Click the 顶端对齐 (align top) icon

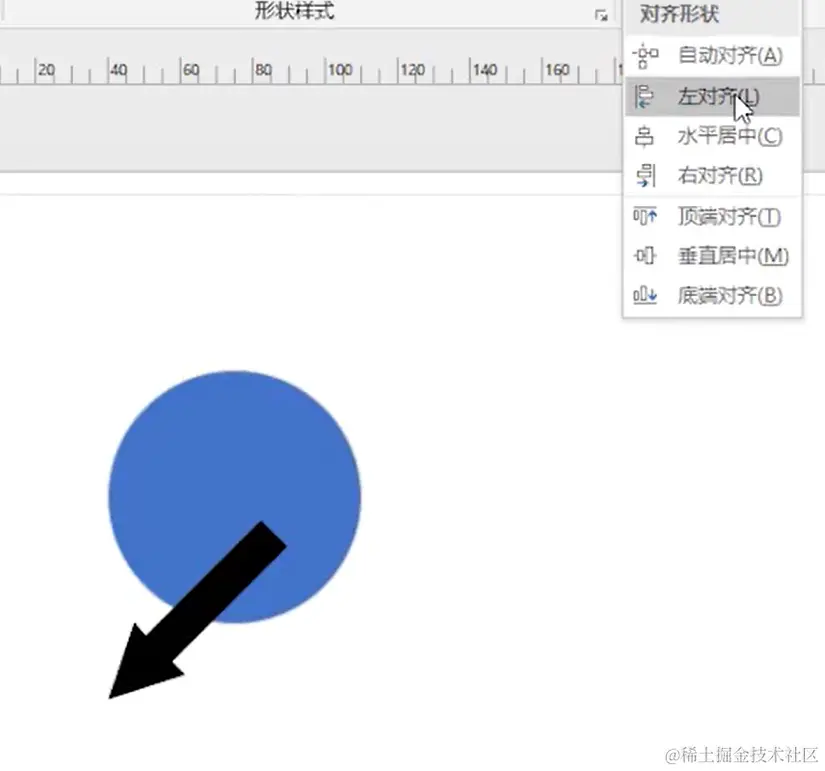[645, 216]
